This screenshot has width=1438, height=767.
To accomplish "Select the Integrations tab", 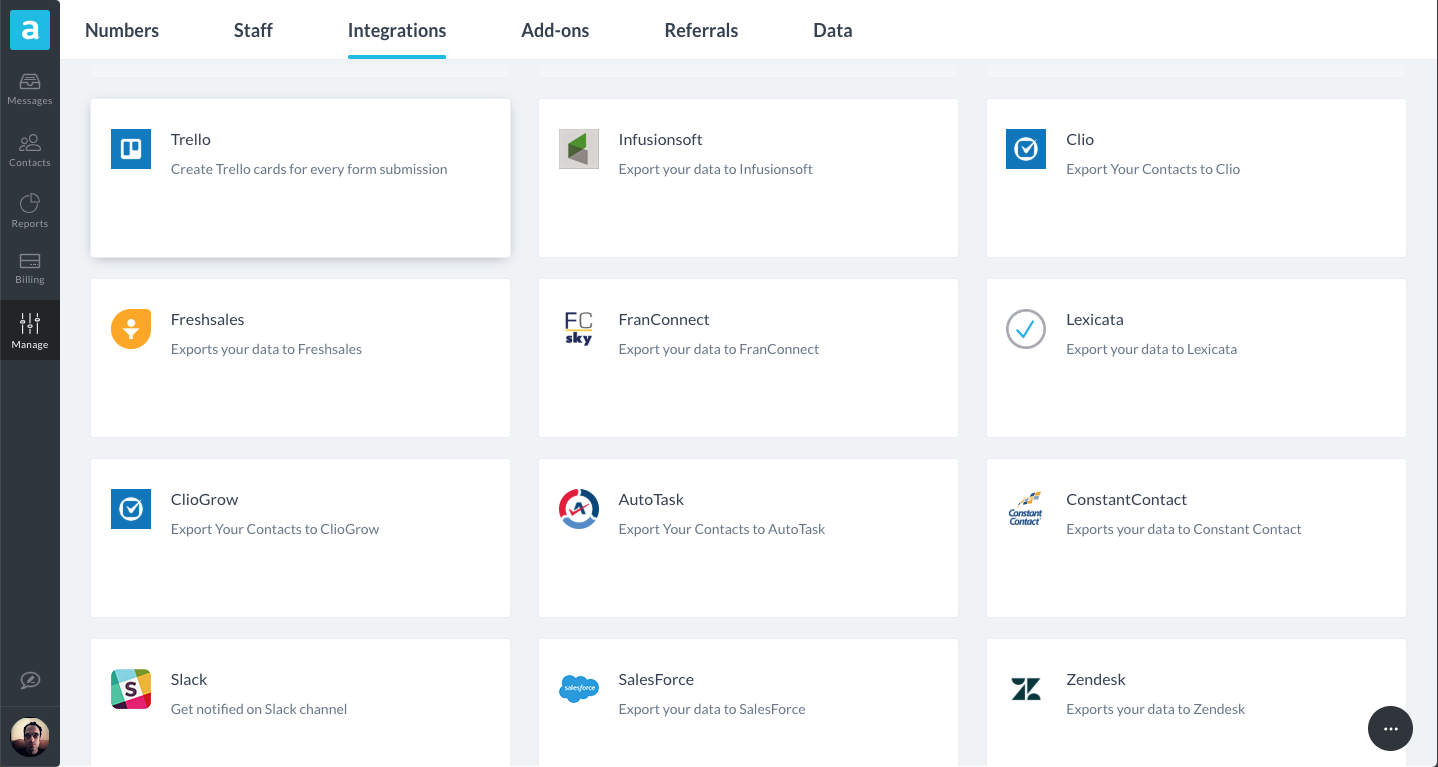I will pos(397,30).
